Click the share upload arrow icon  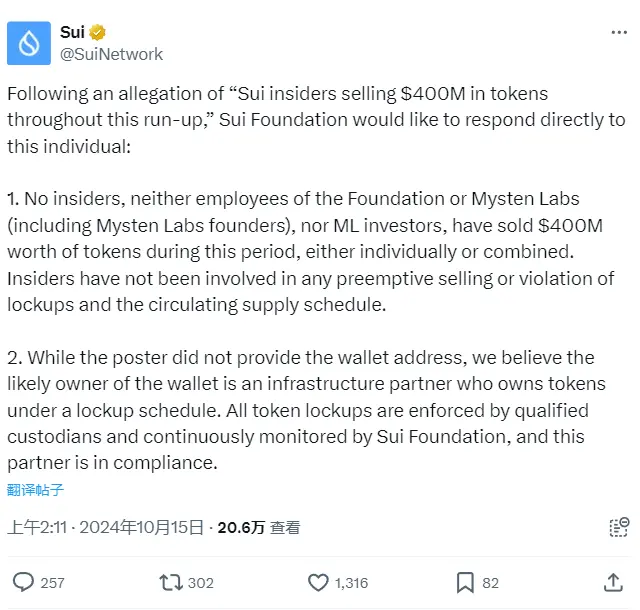(x=614, y=581)
